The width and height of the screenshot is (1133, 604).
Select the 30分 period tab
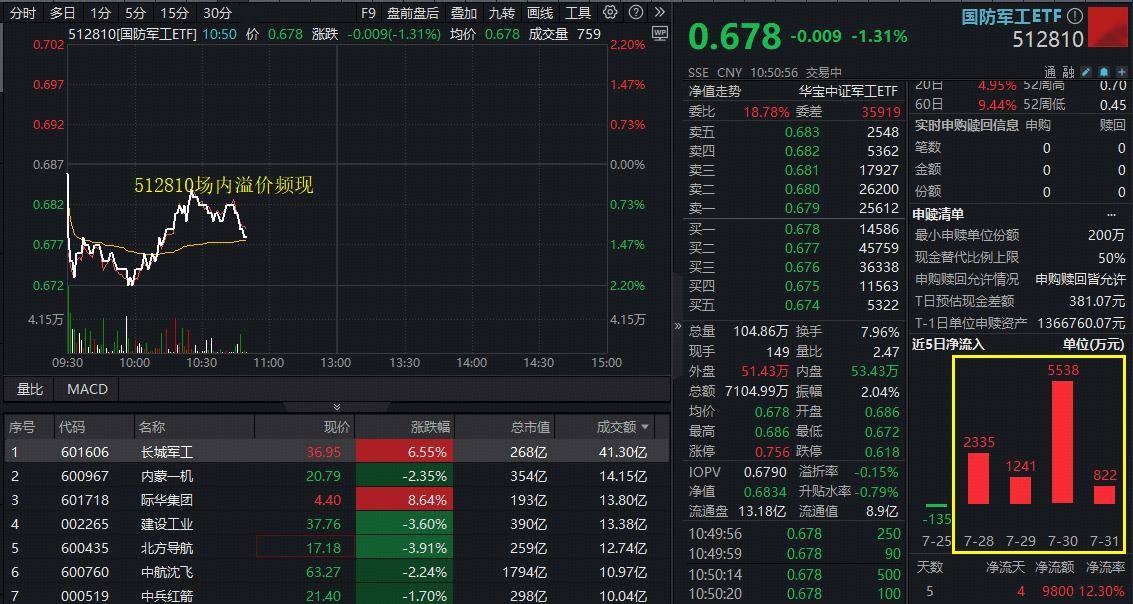[x=217, y=12]
